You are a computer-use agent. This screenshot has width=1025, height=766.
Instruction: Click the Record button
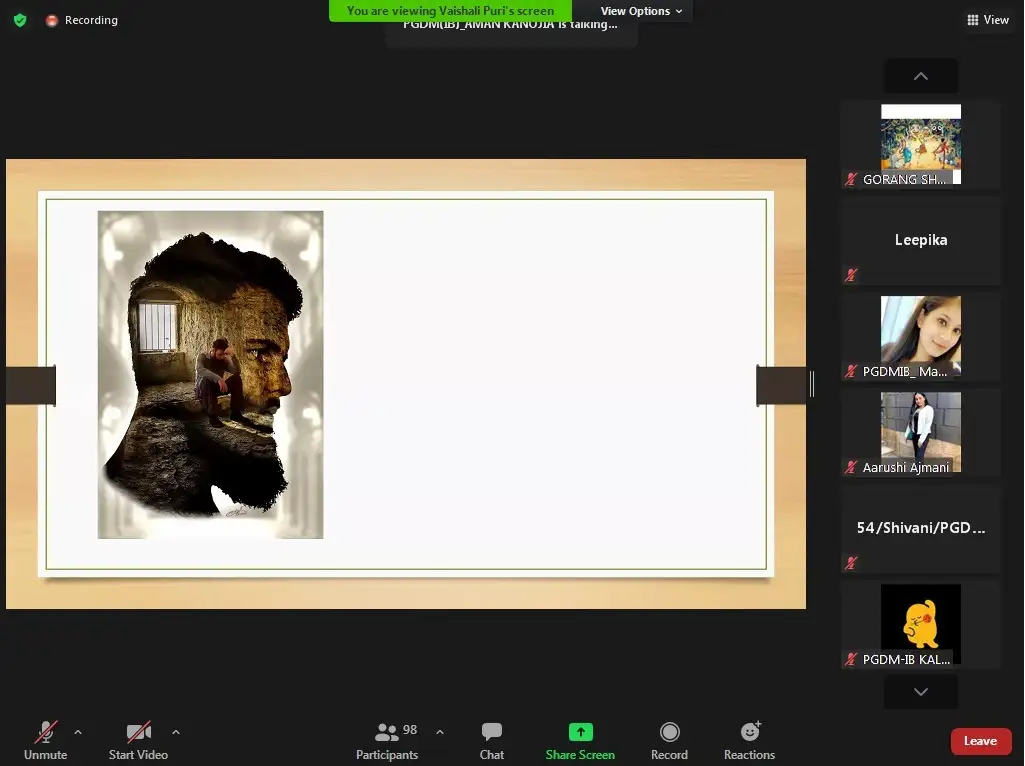(669, 741)
